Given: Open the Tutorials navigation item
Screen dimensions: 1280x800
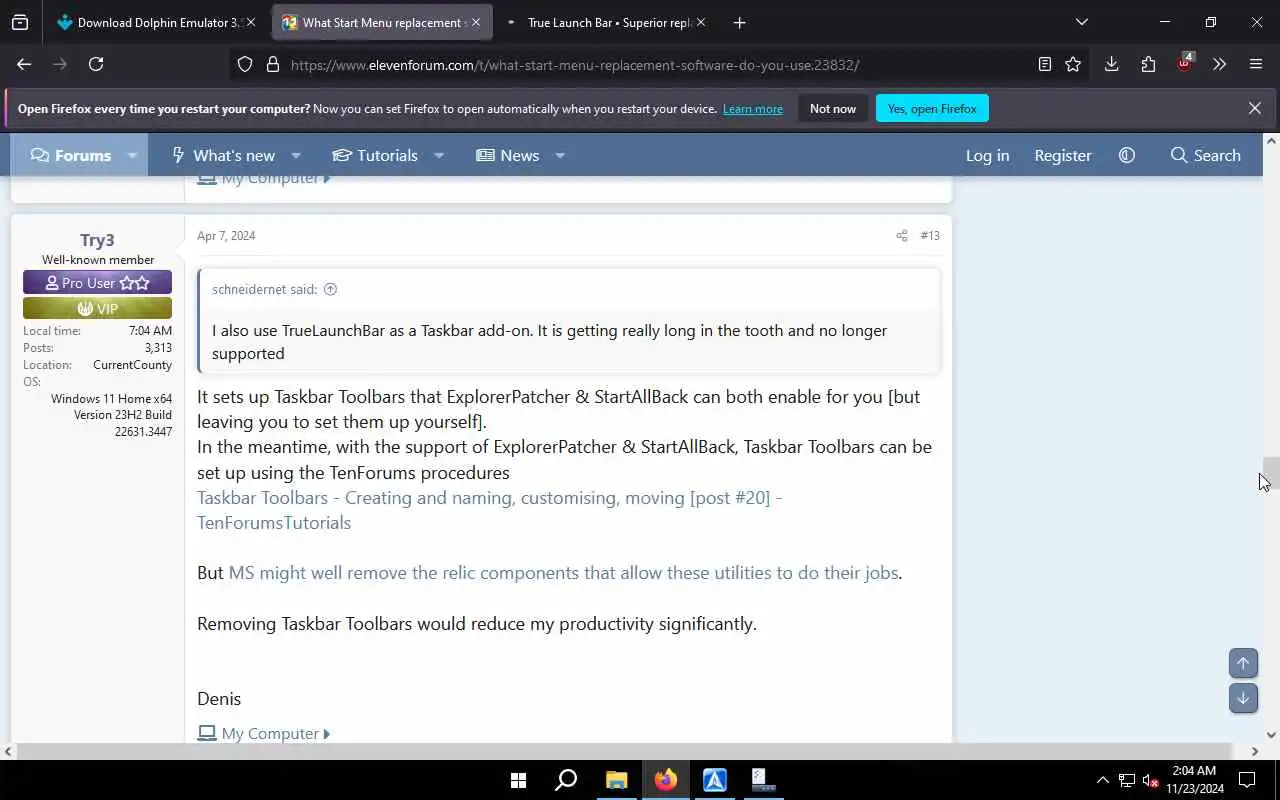Looking at the screenshot, I should (x=375, y=155).
